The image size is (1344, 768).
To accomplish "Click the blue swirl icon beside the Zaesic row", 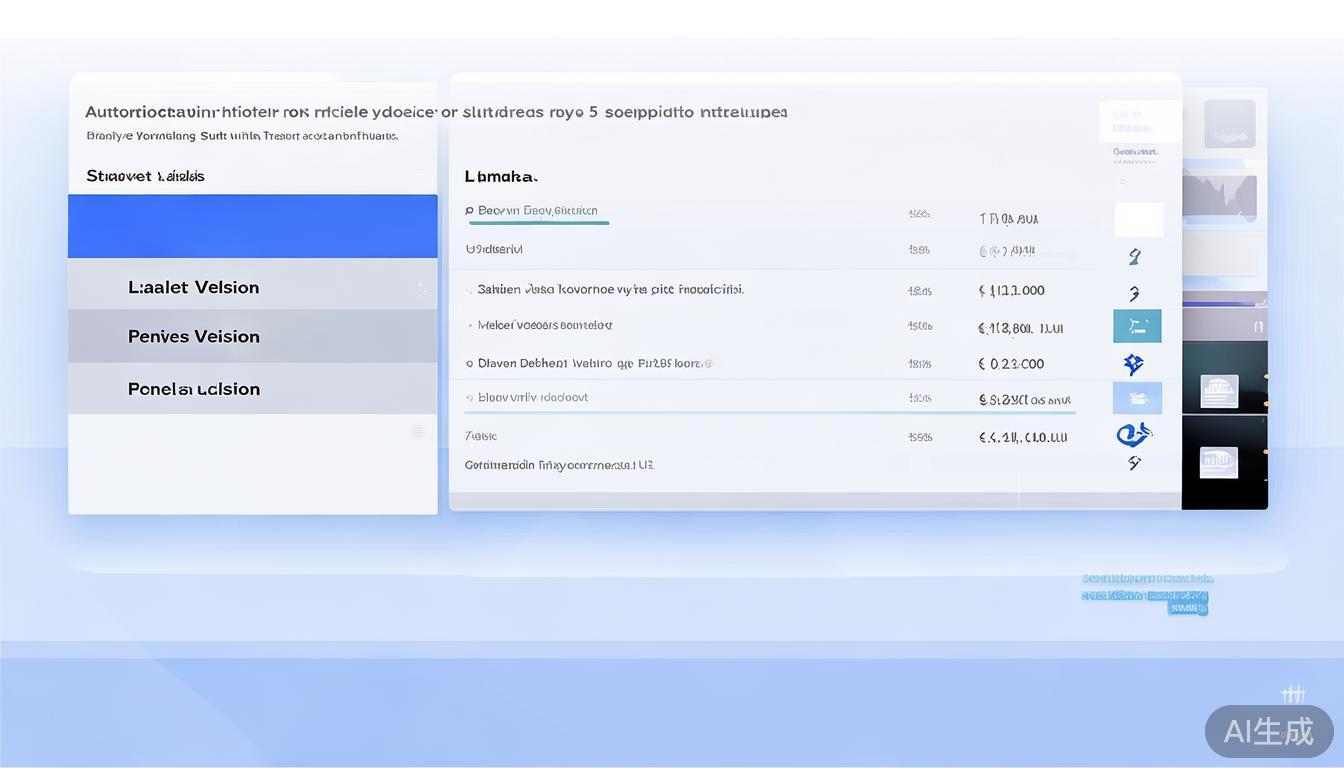I will [x=1133, y=434].
